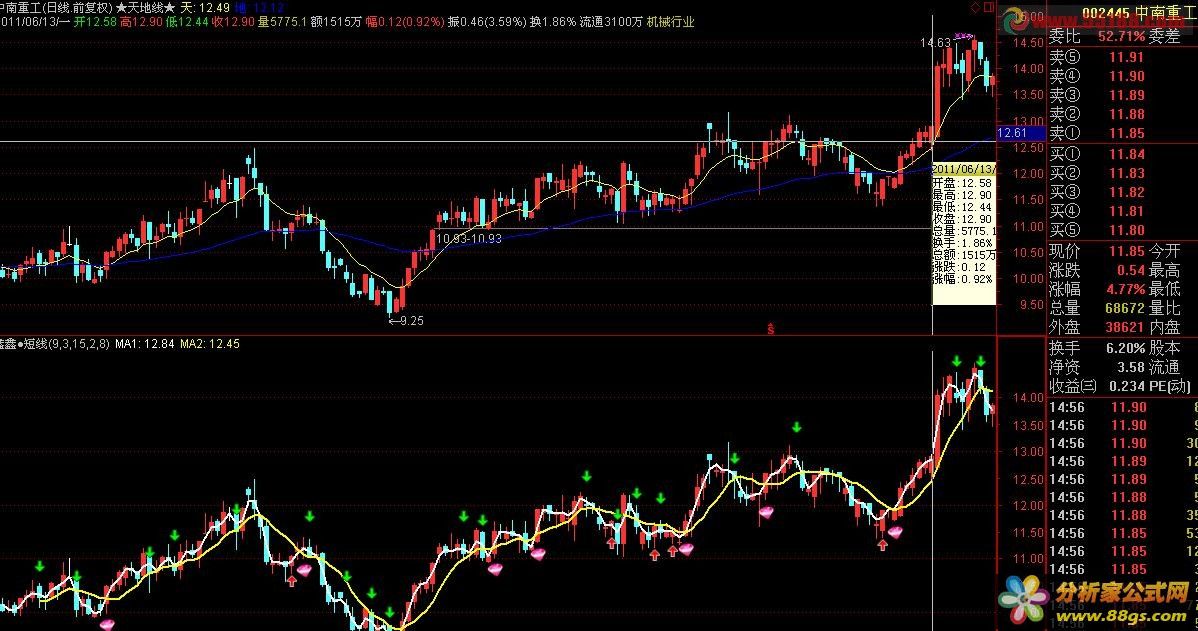This screenshot has height=631, width=1198.
Task: Select the 买② 11.83 bid row
Action: [x=1097, y=173]
